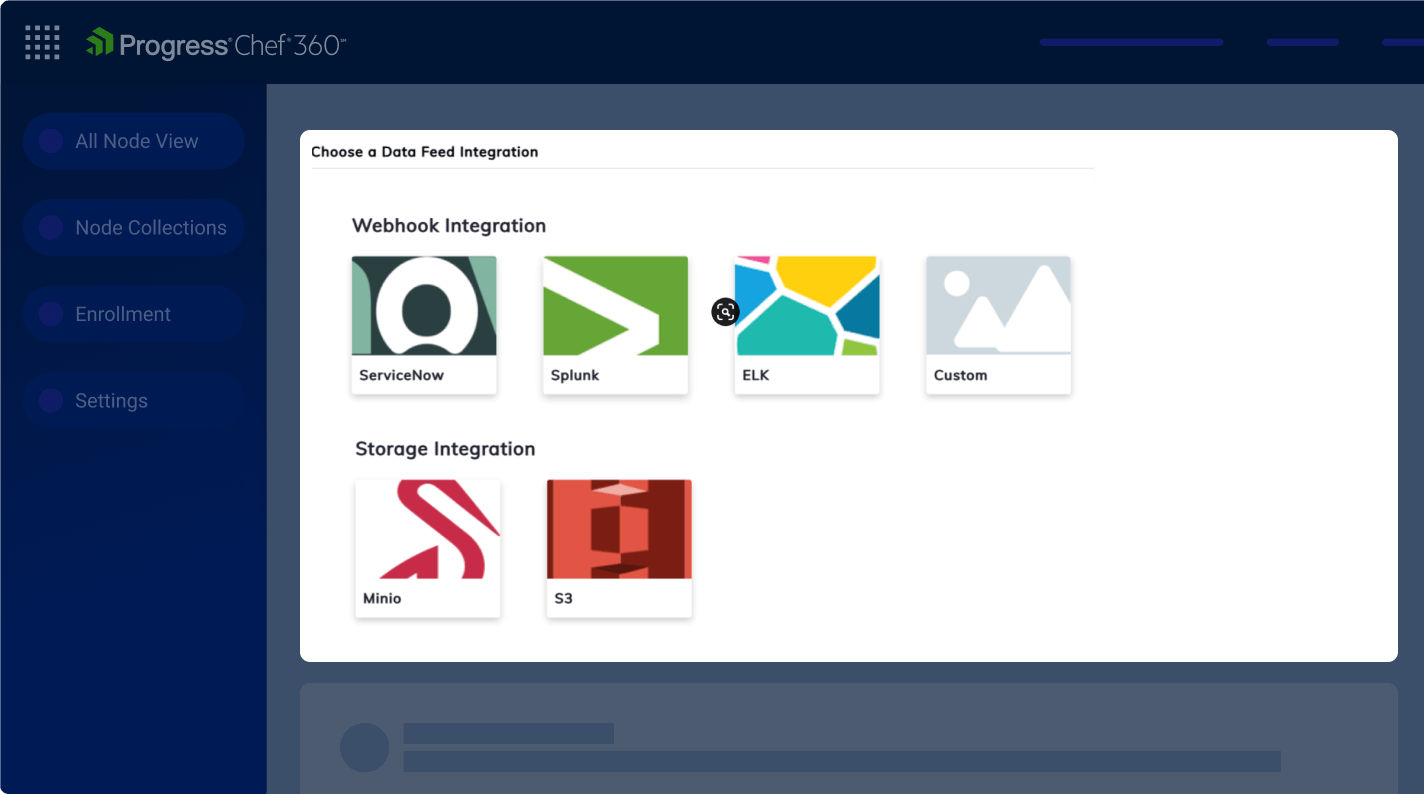Select the S3 storage integration tile
This screenshot has width=1424, height=794.
pyautogui.click(x=619, y=548)
